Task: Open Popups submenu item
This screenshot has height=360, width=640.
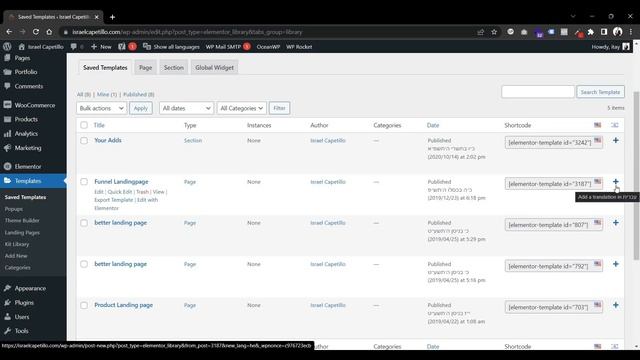Action: pos(13,209)
